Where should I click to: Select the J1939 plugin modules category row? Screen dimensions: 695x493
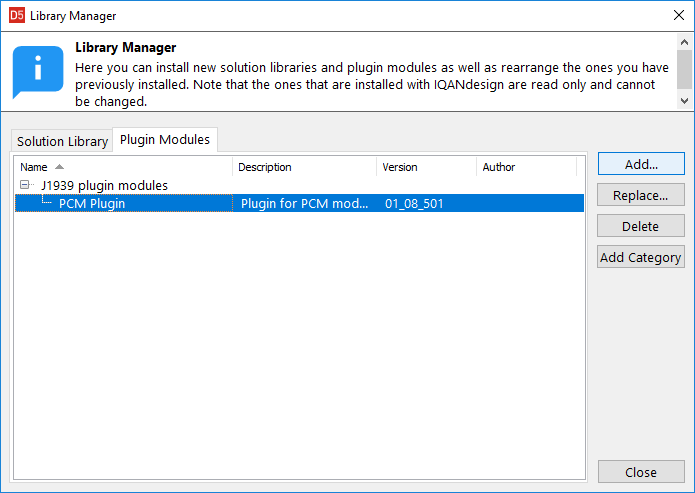pos(105,185)
